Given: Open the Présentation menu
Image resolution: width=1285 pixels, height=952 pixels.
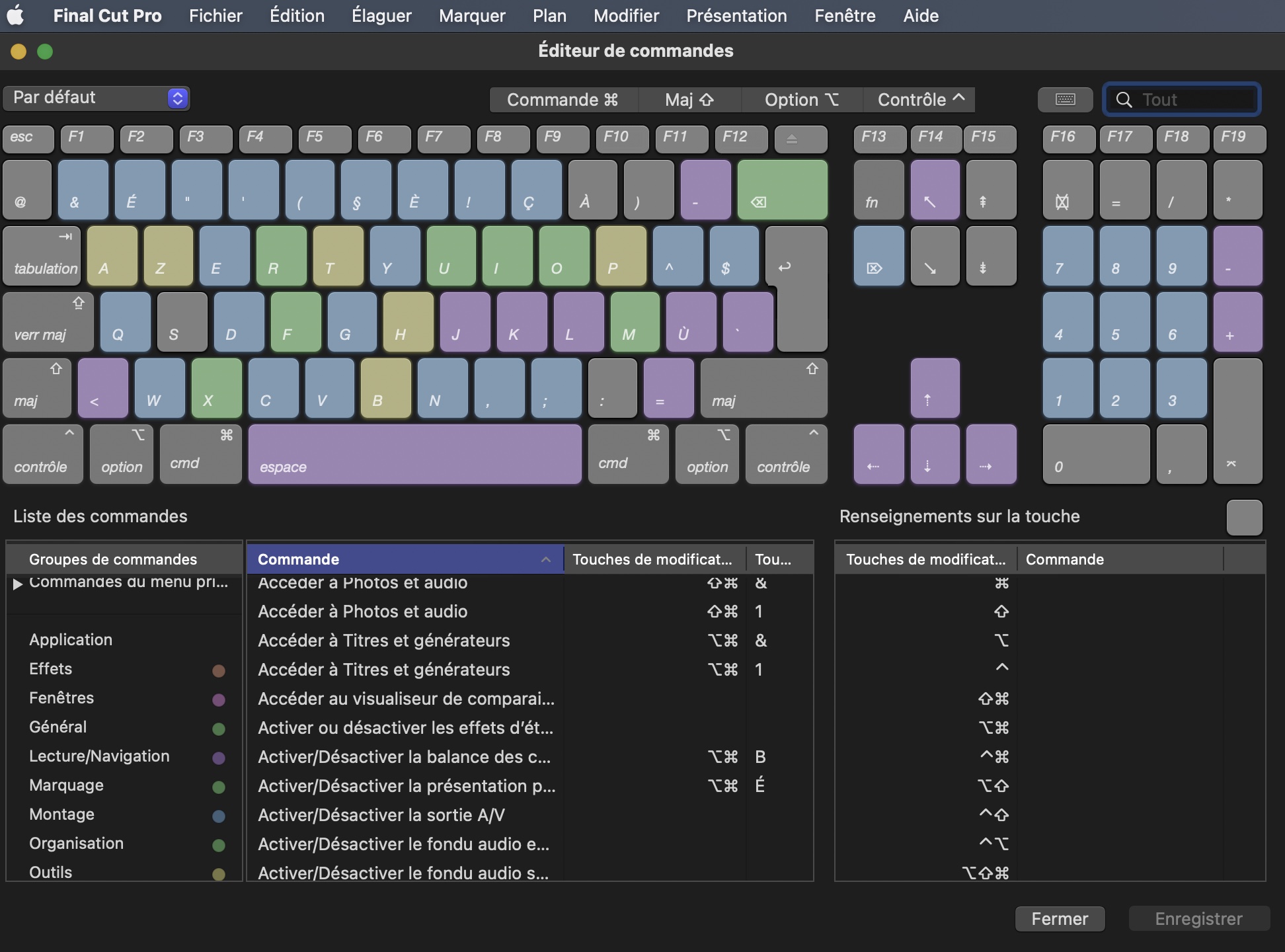Looking at the screenshot, I should click(x=736, y=15).
